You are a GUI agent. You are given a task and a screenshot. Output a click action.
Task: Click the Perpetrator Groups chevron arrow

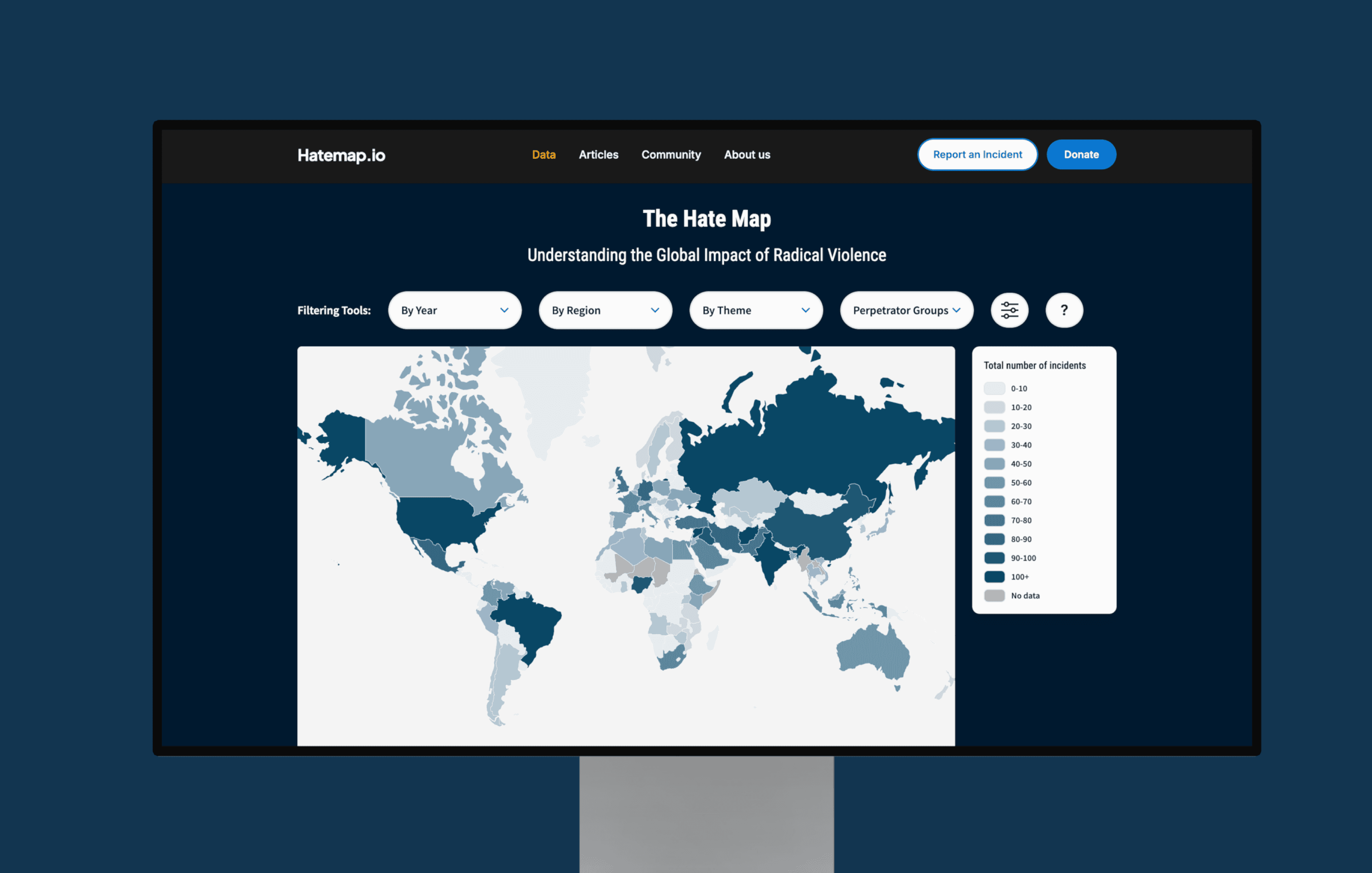tap(956, 310)
